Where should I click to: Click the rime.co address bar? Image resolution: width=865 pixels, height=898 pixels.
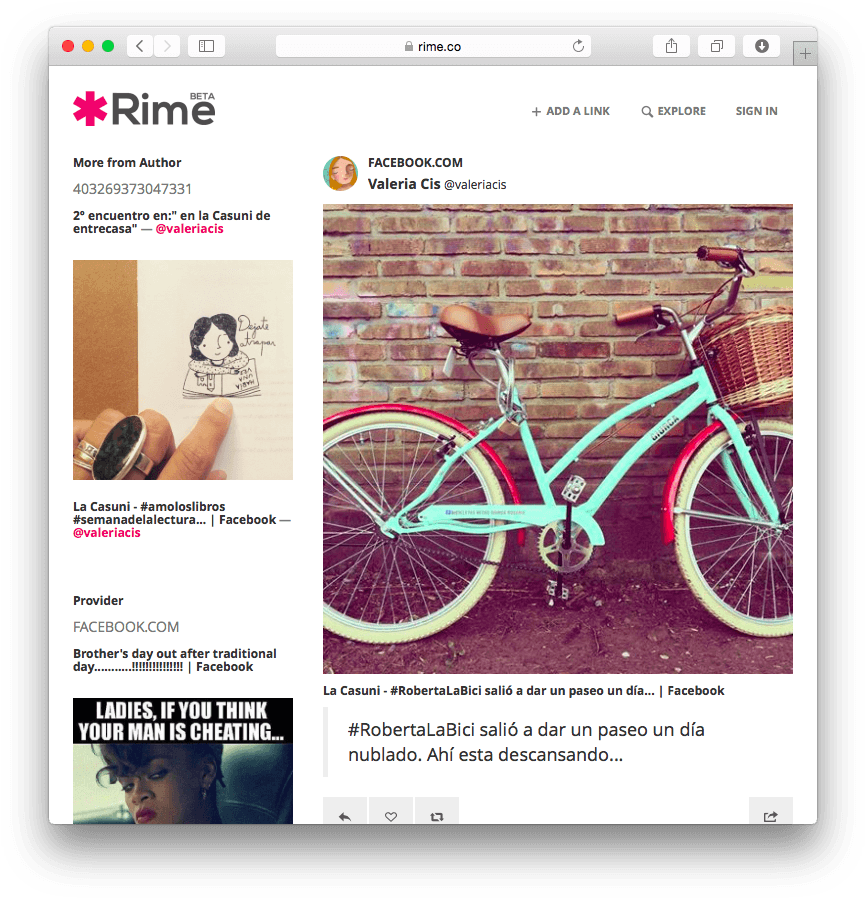[433, 46]
